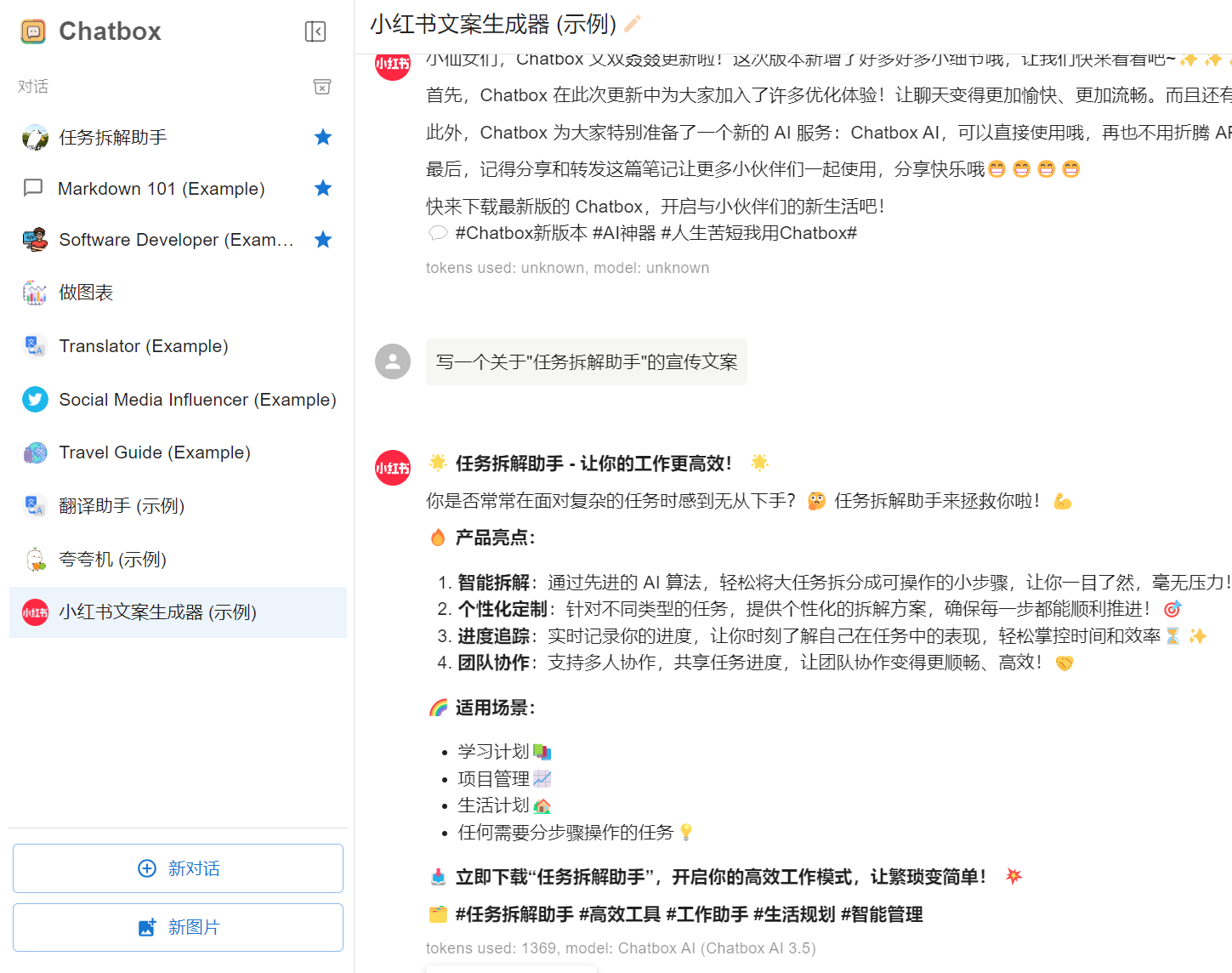
Task: Click the 翻译助手 translate icon
Action: click(x=35, y=506)
